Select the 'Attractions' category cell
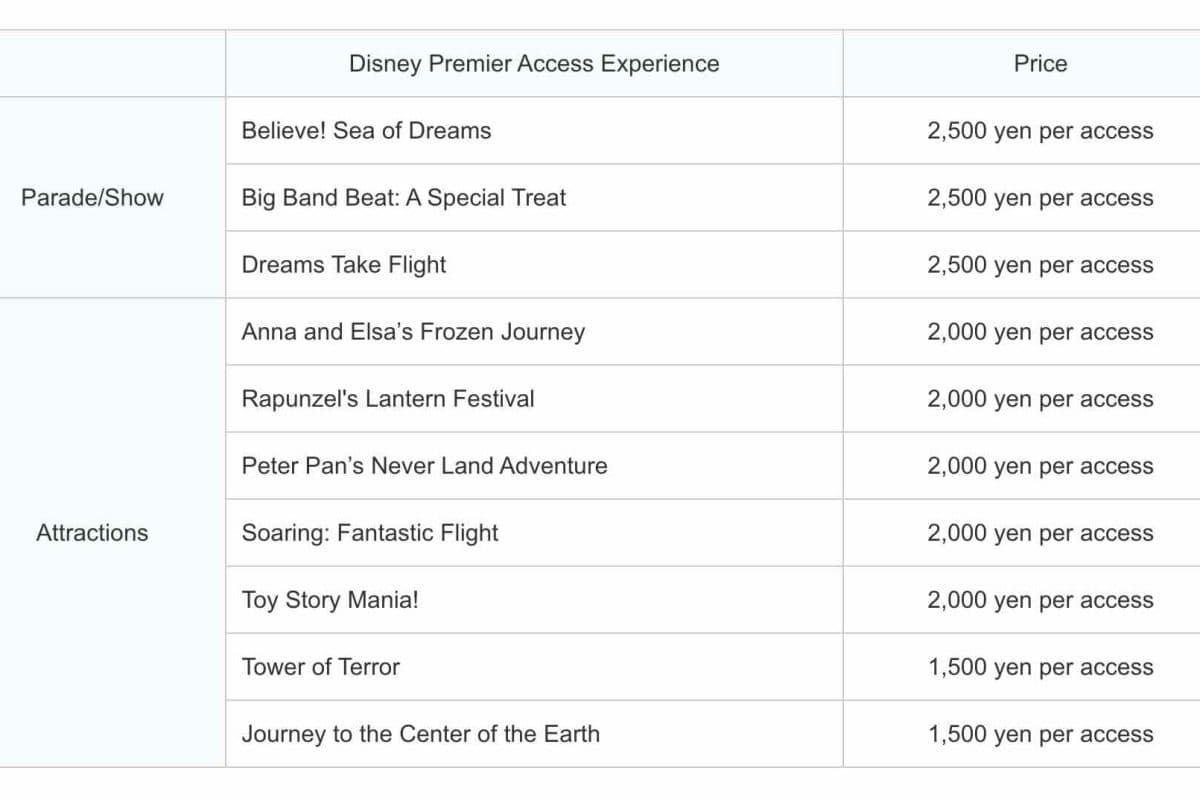1200x800 pixels. point(92,533)
